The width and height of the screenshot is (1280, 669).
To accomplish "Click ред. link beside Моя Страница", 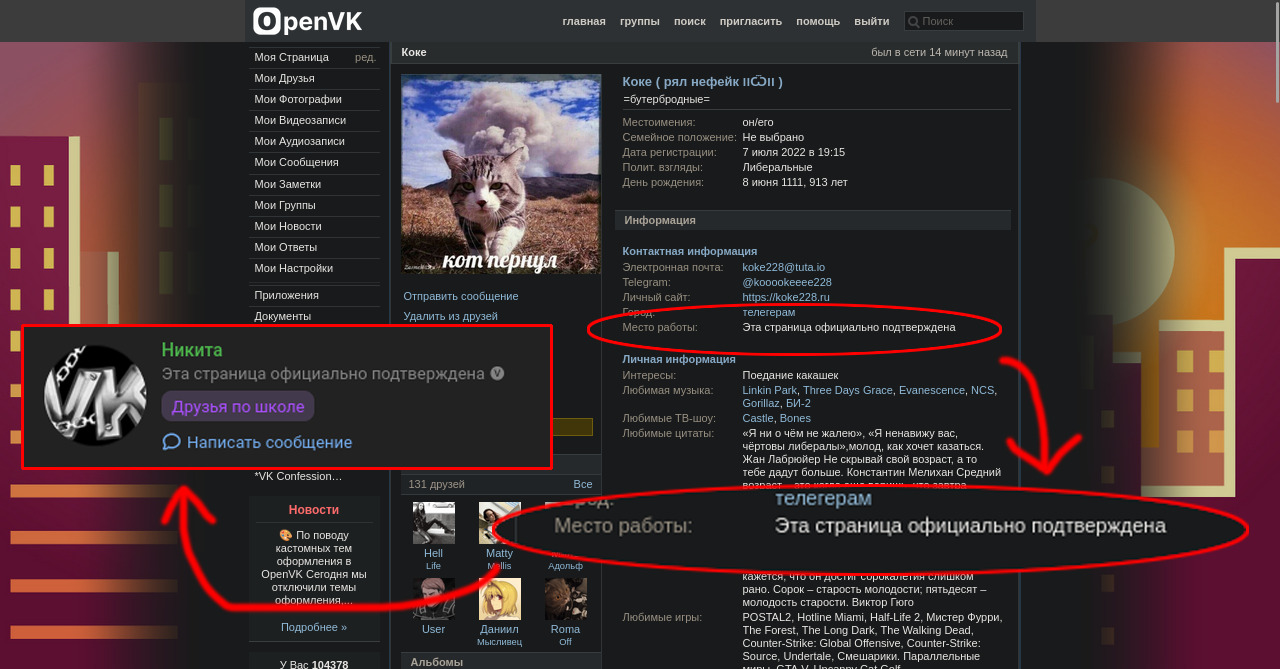I will (x=365, y=57).
